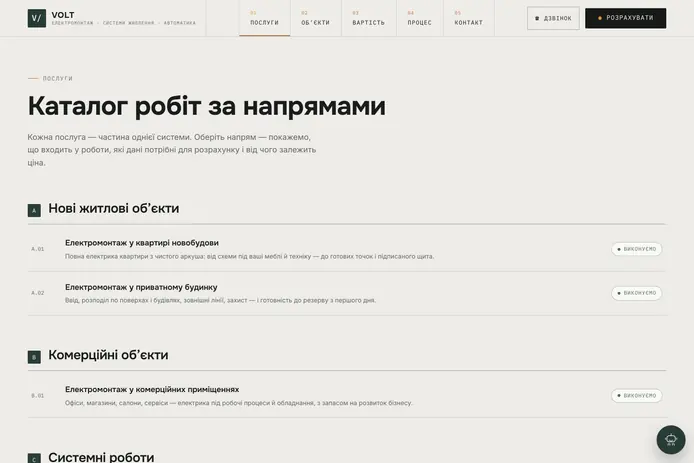Click the Дзвінок call button

pos(553,18)
